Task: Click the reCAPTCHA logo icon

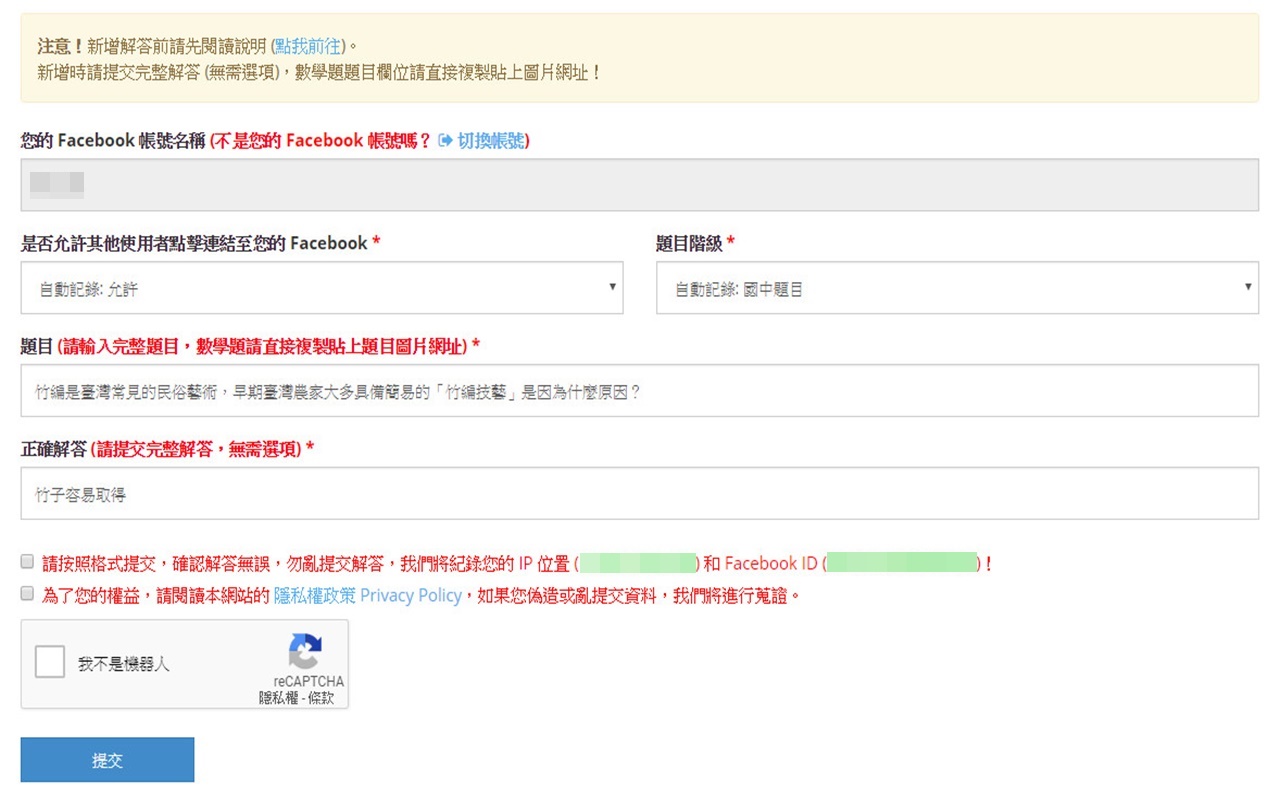Action: 305,650
